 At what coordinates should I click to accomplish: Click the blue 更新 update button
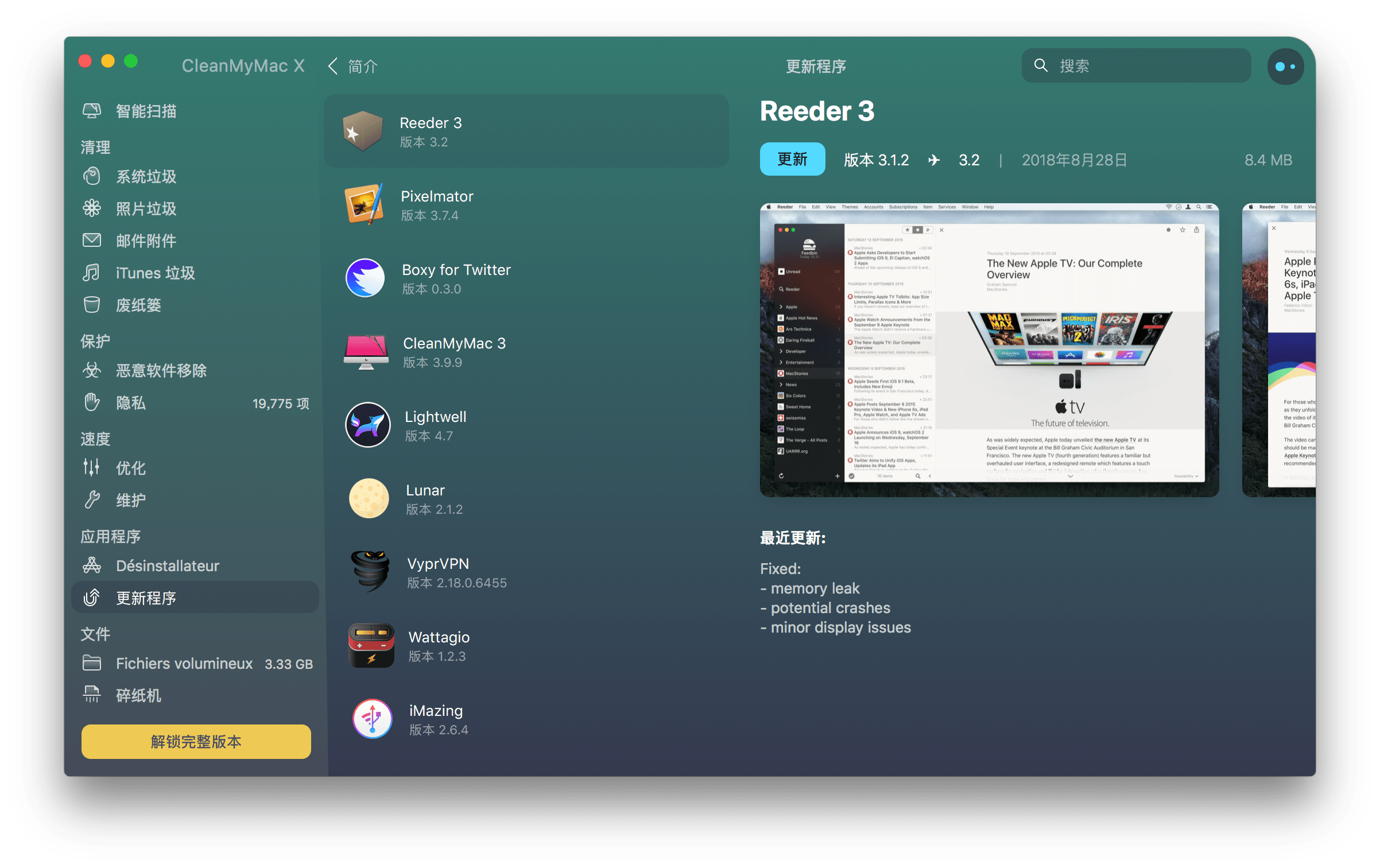click(x=793, y=160)
